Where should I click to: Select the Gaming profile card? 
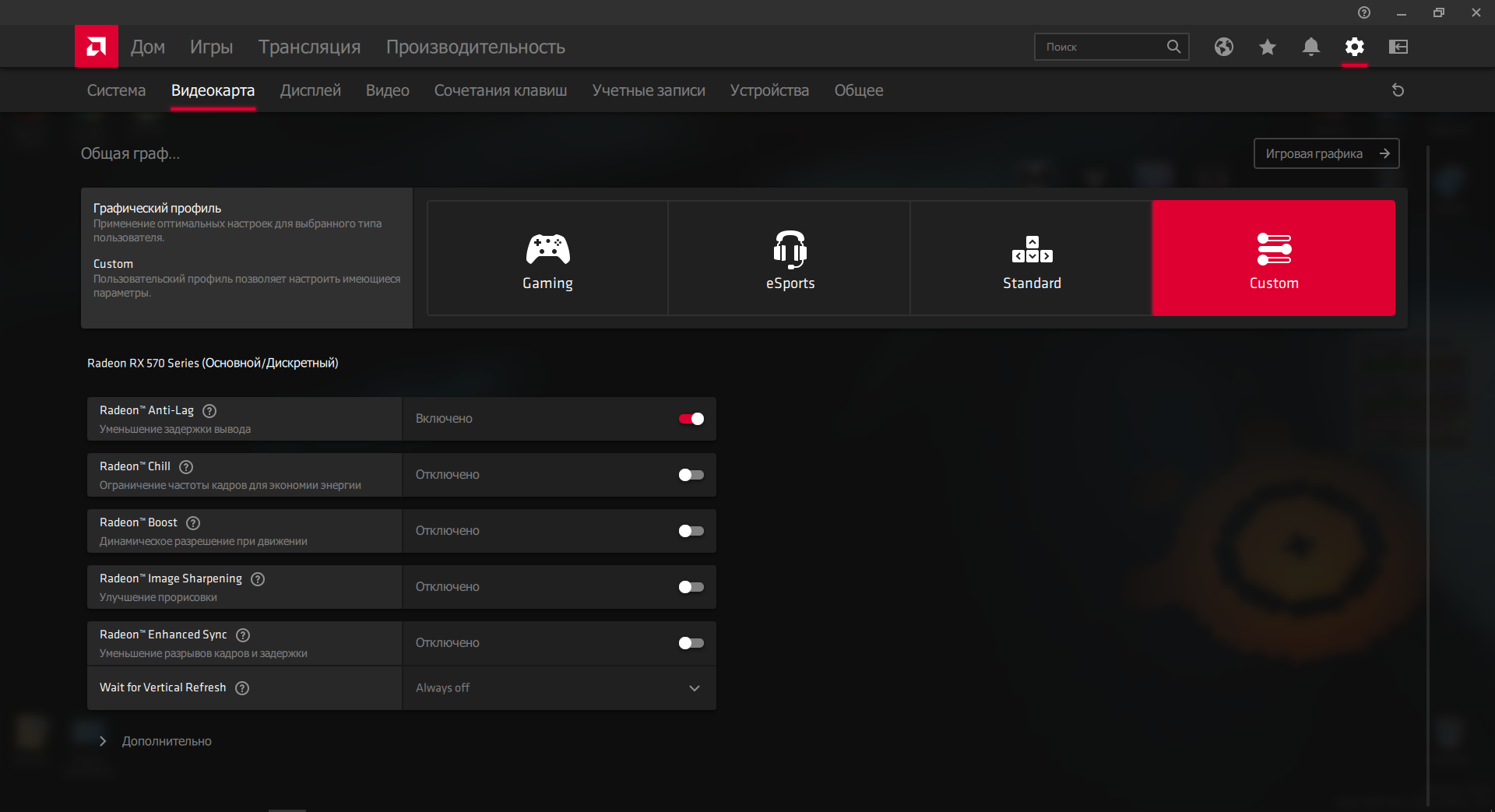547,258
